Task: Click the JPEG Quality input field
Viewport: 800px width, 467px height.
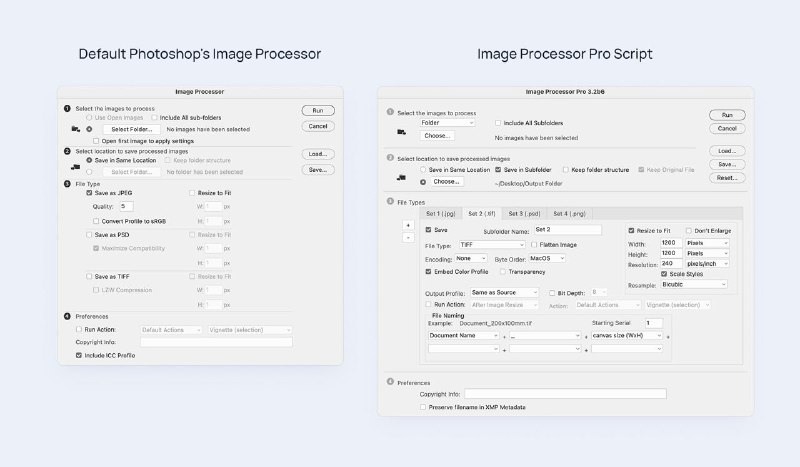Action: 127,207
